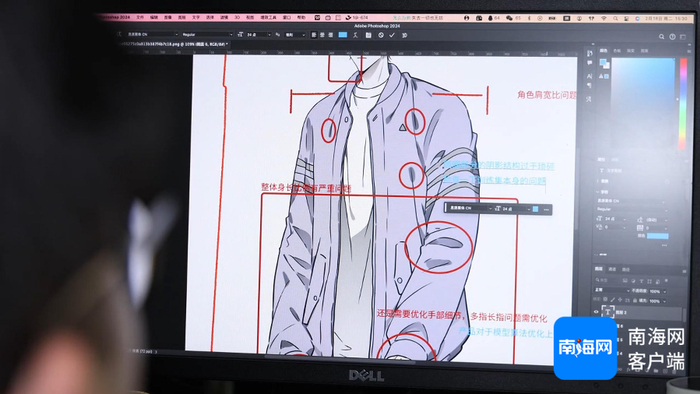Click the 3D text icon in options bar
Image resolution: width=700 pixels, height=394 pixels.
click(404, 35)
